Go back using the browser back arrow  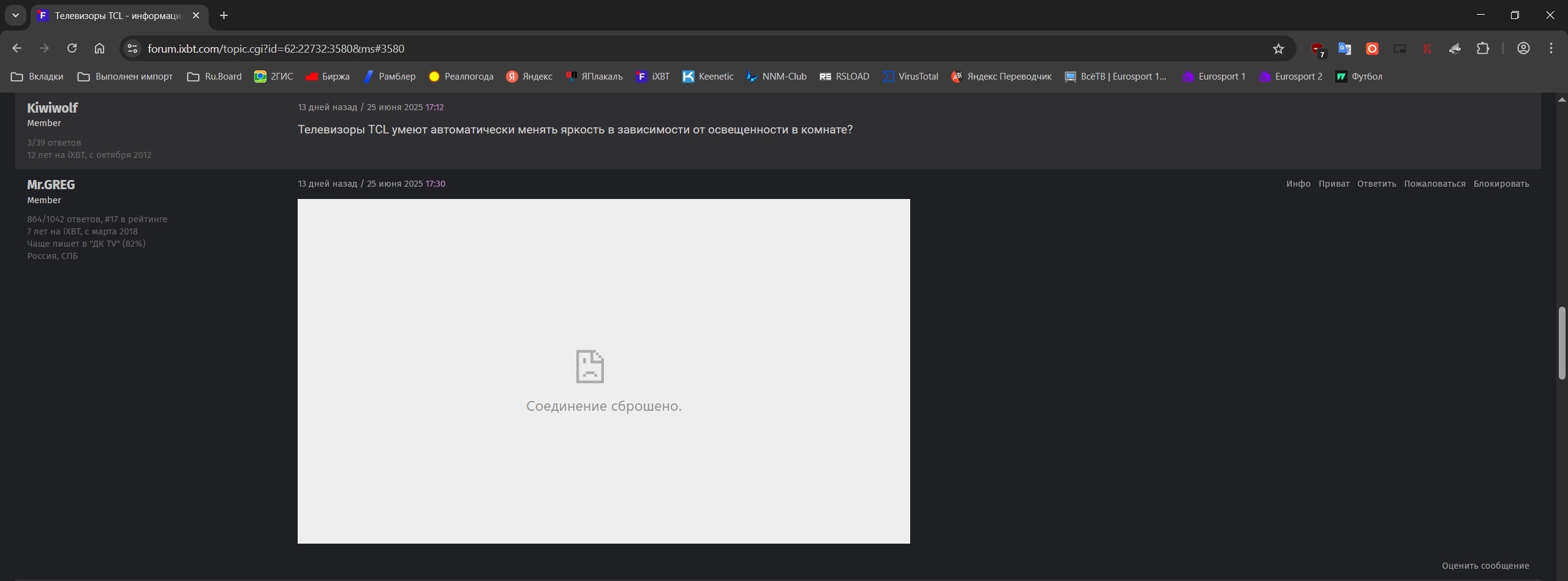click(17, 48)
